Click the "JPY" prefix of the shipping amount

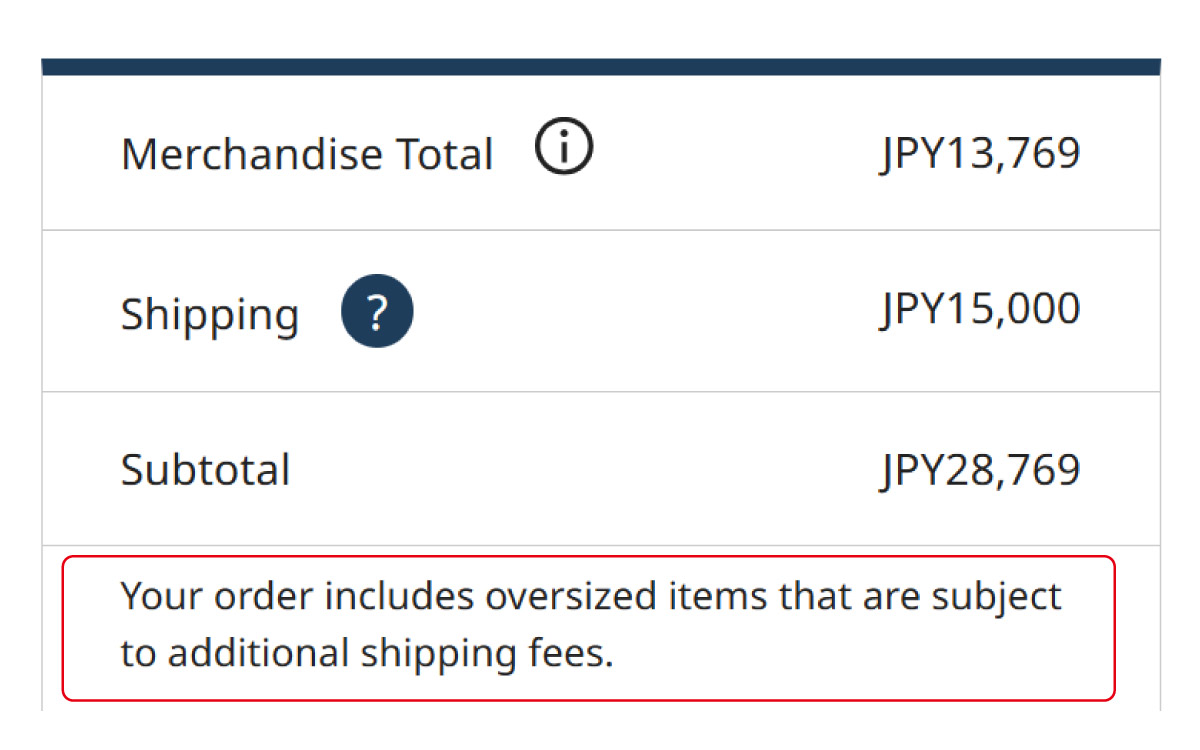coord(908,309)
